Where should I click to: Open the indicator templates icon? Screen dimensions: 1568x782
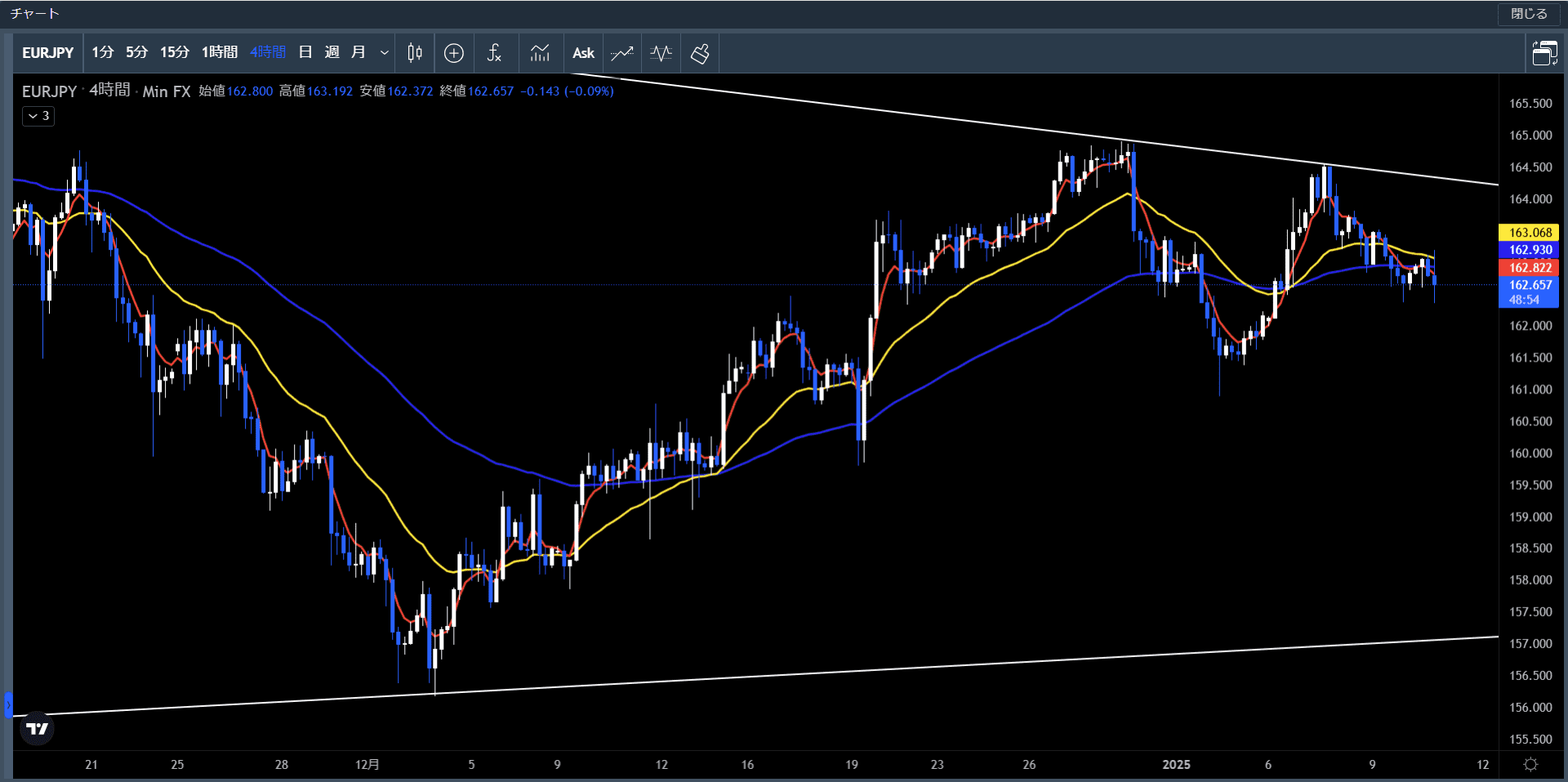tap(540, 53)
